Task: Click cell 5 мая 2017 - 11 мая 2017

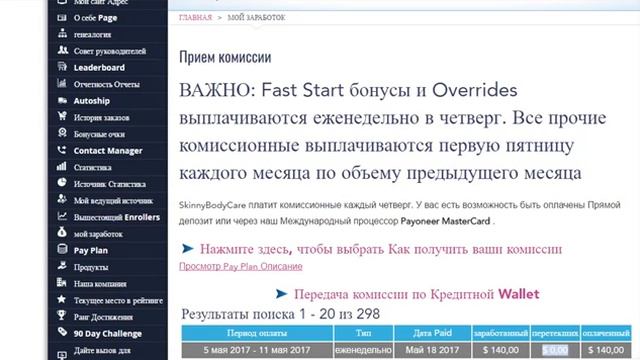Action: click(x=257, y=350)
